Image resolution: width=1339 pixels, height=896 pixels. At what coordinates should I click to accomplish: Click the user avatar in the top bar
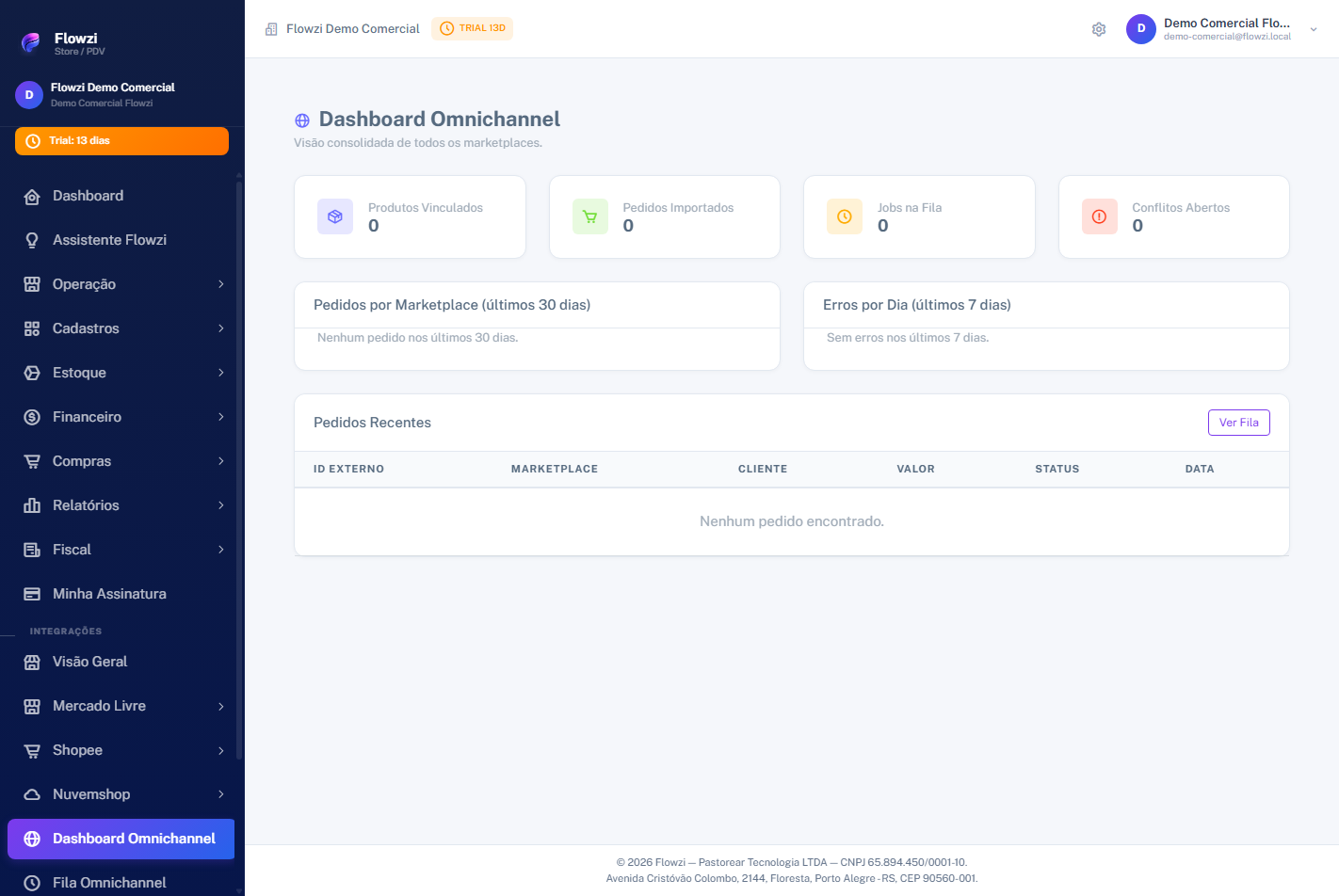pos(1141,29)
